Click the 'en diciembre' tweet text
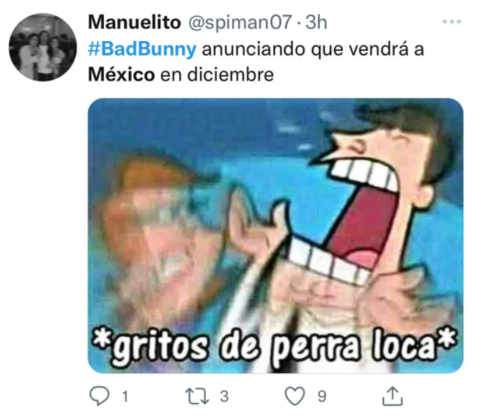 (217, 75)
